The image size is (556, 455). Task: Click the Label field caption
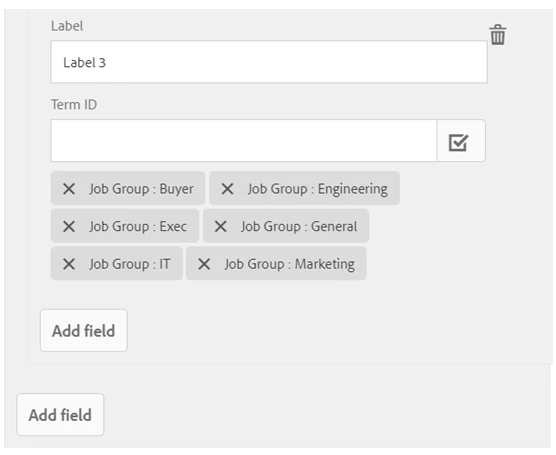(x=67, y=26)
